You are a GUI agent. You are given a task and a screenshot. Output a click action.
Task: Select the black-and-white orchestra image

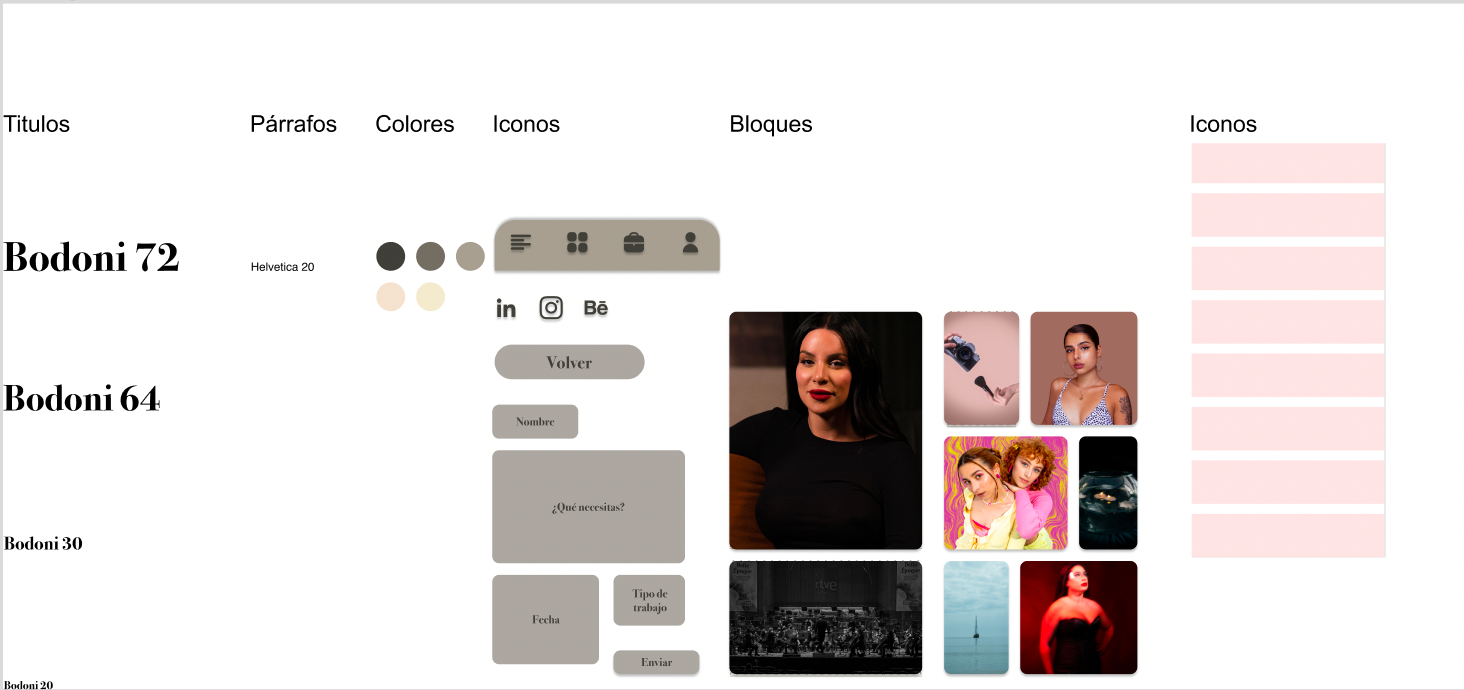(825, 617)
